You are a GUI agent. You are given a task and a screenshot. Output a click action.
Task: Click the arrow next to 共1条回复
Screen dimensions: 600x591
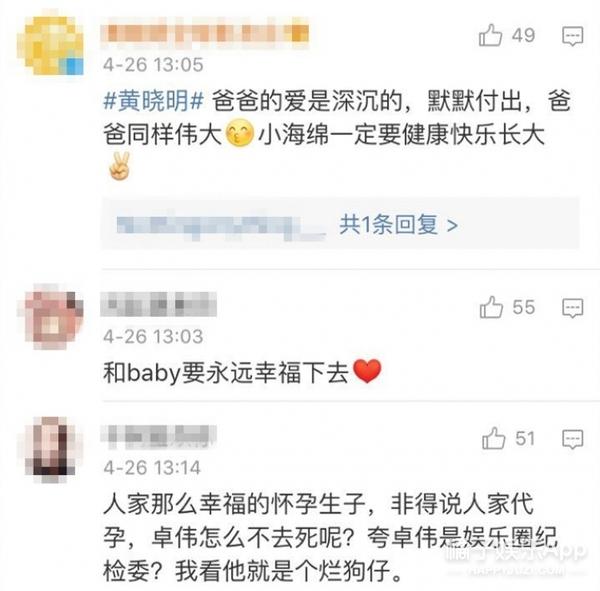pos(452,225)
